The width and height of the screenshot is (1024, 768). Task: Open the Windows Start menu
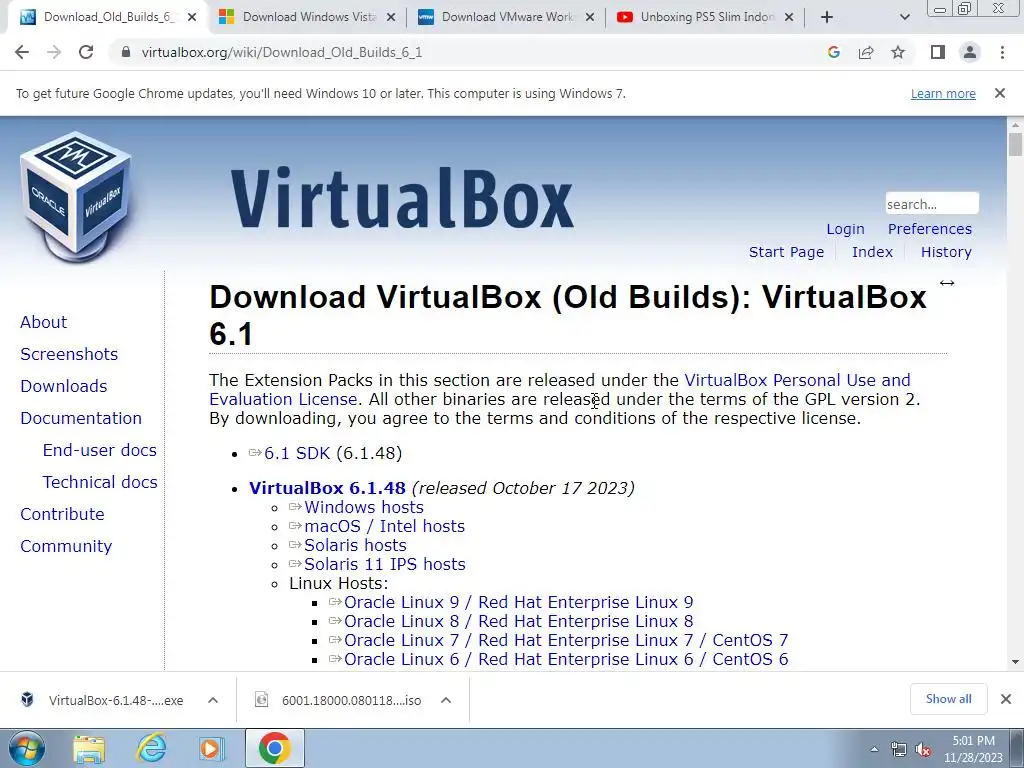click(26, 748)
